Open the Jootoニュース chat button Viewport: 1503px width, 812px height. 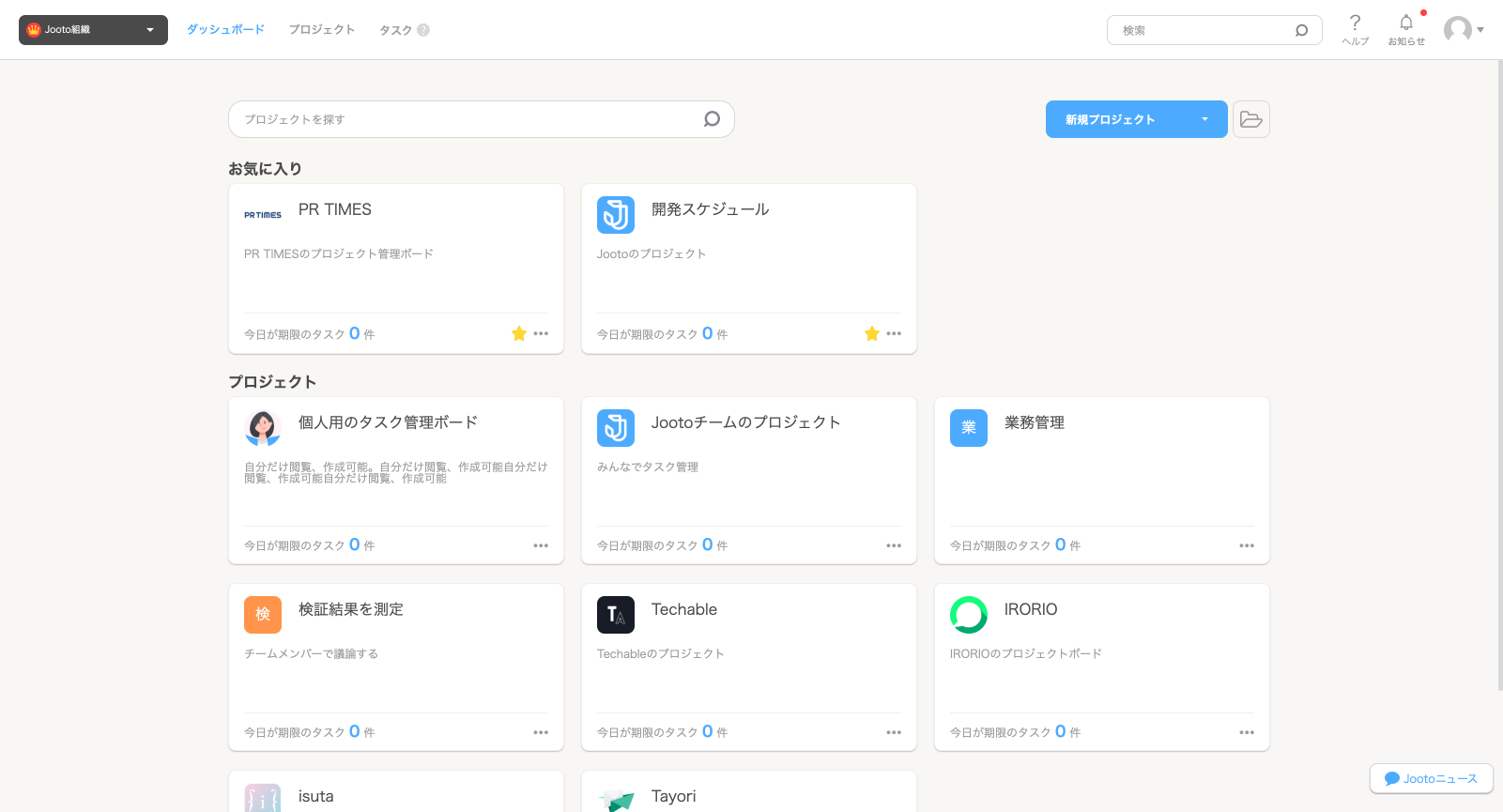coord(1431,778)
